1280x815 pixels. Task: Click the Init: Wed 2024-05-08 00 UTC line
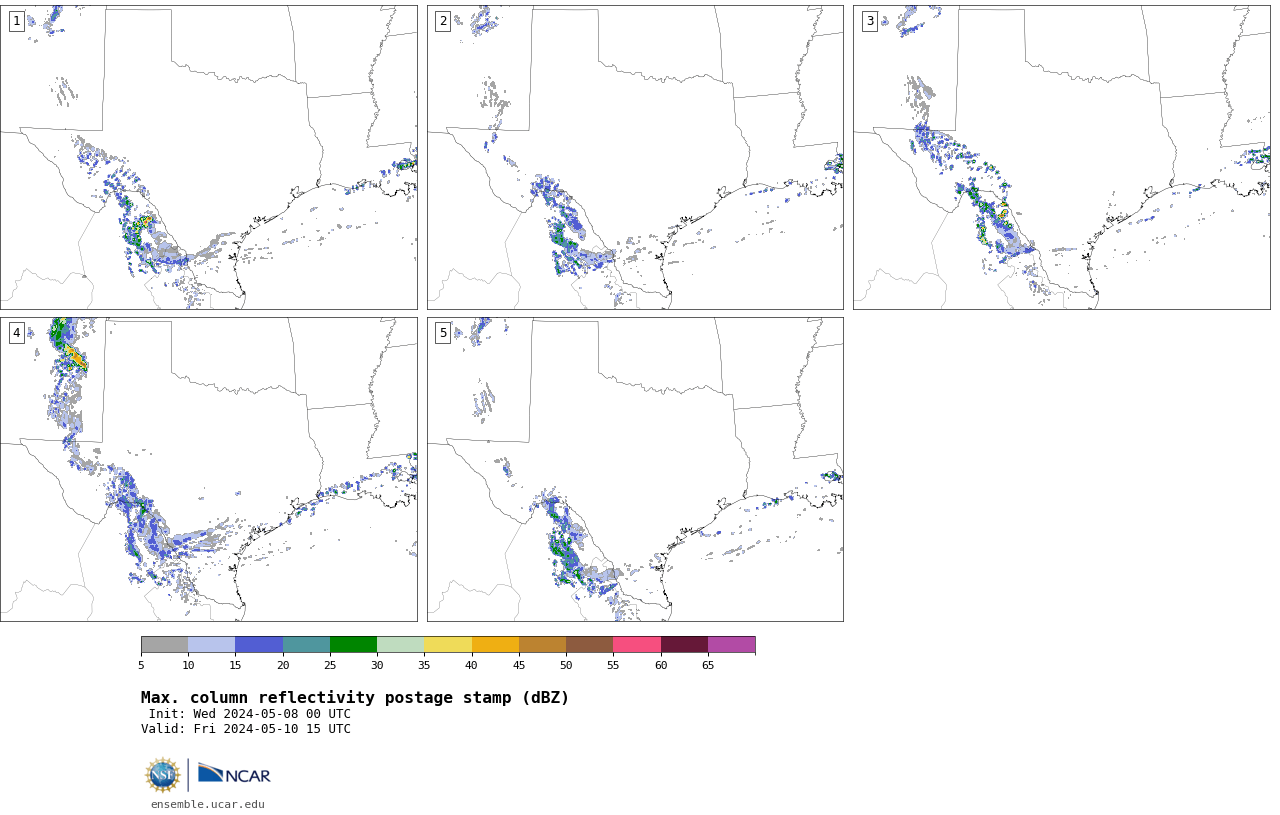(x=250, y=714)
